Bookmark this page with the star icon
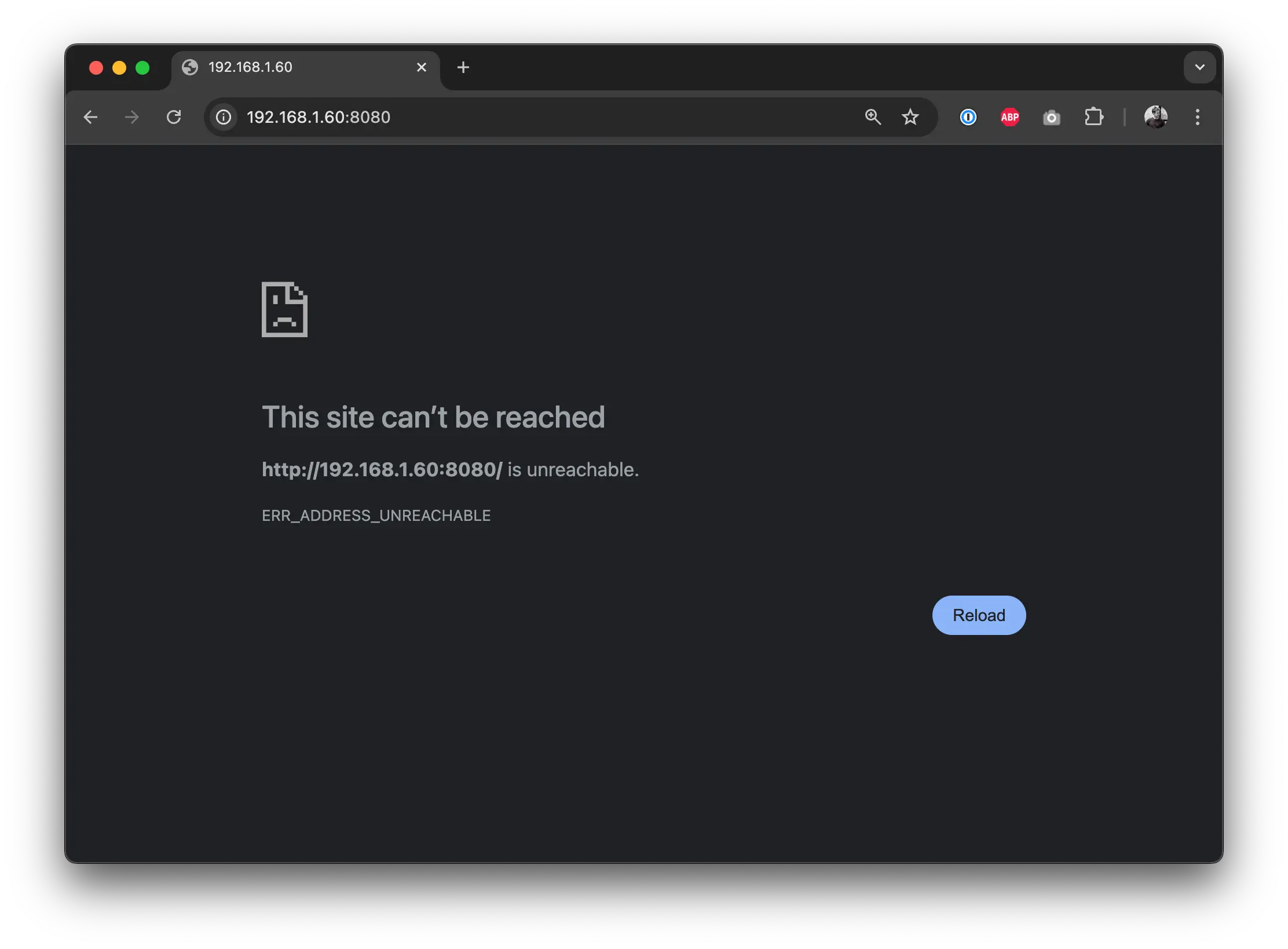Screen dimensions: 1288x949 (910, 117)
